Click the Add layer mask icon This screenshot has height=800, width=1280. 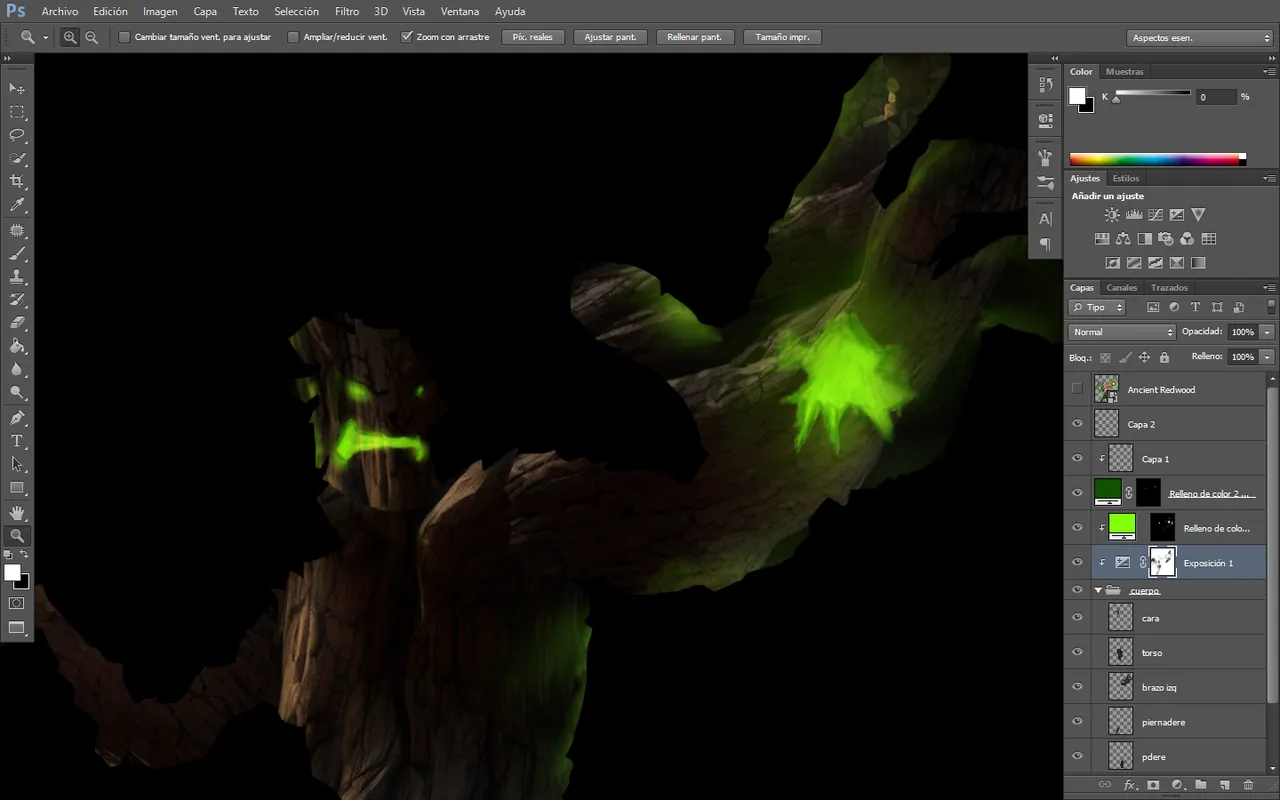tap(1153, 785)
